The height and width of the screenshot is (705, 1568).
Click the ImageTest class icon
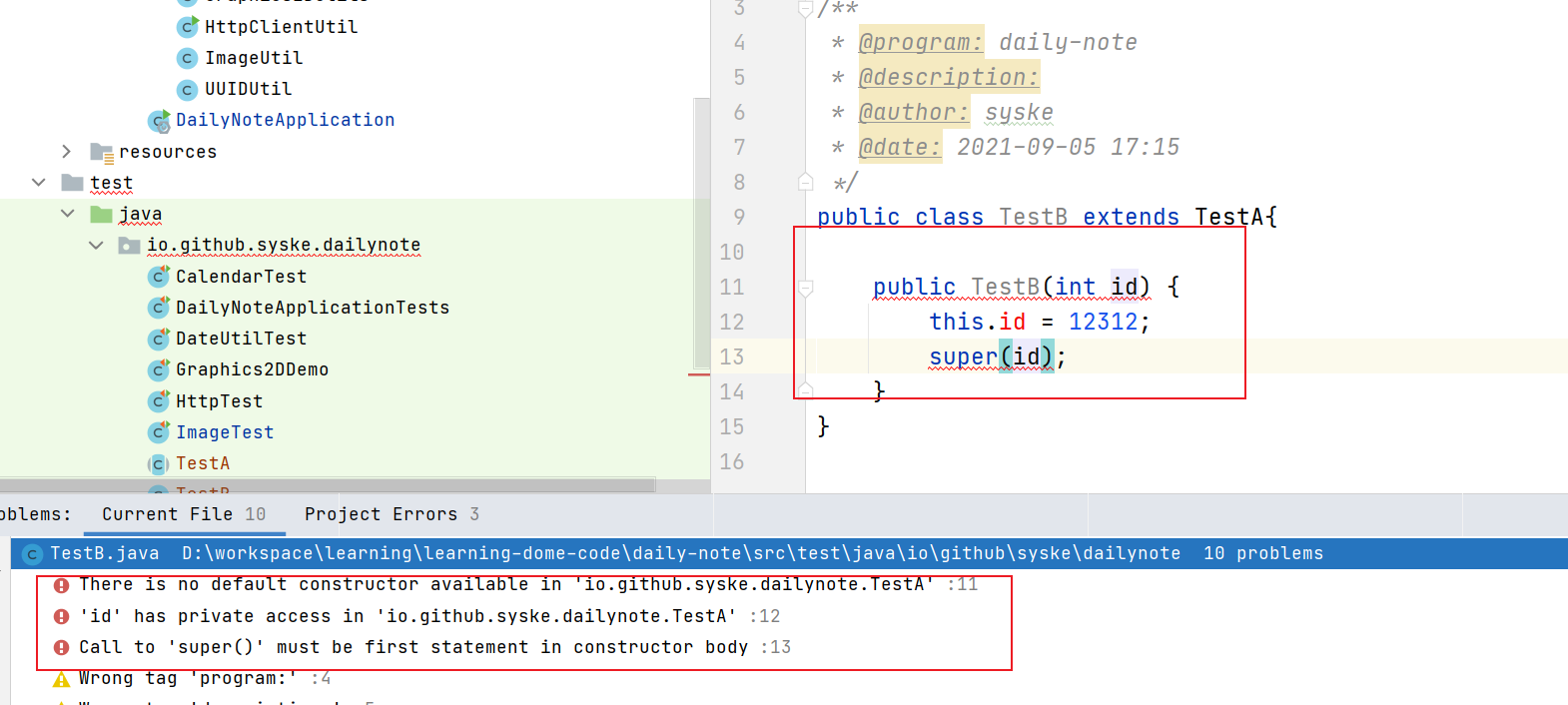click(x=158, y=432)
